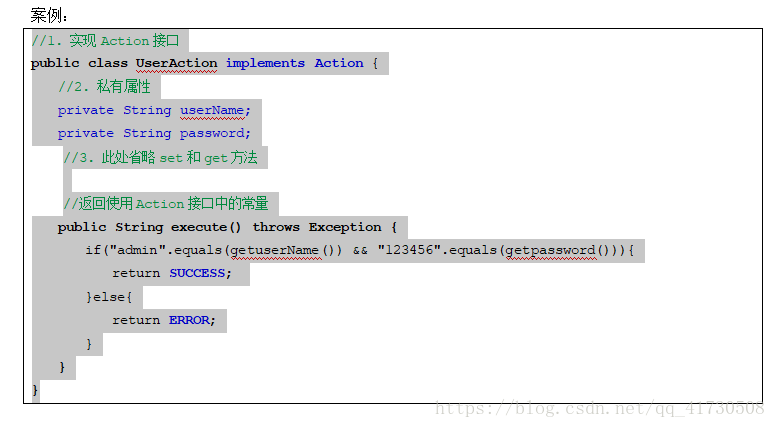Click the line 'return ERROR;'

[x=164, y=320]
